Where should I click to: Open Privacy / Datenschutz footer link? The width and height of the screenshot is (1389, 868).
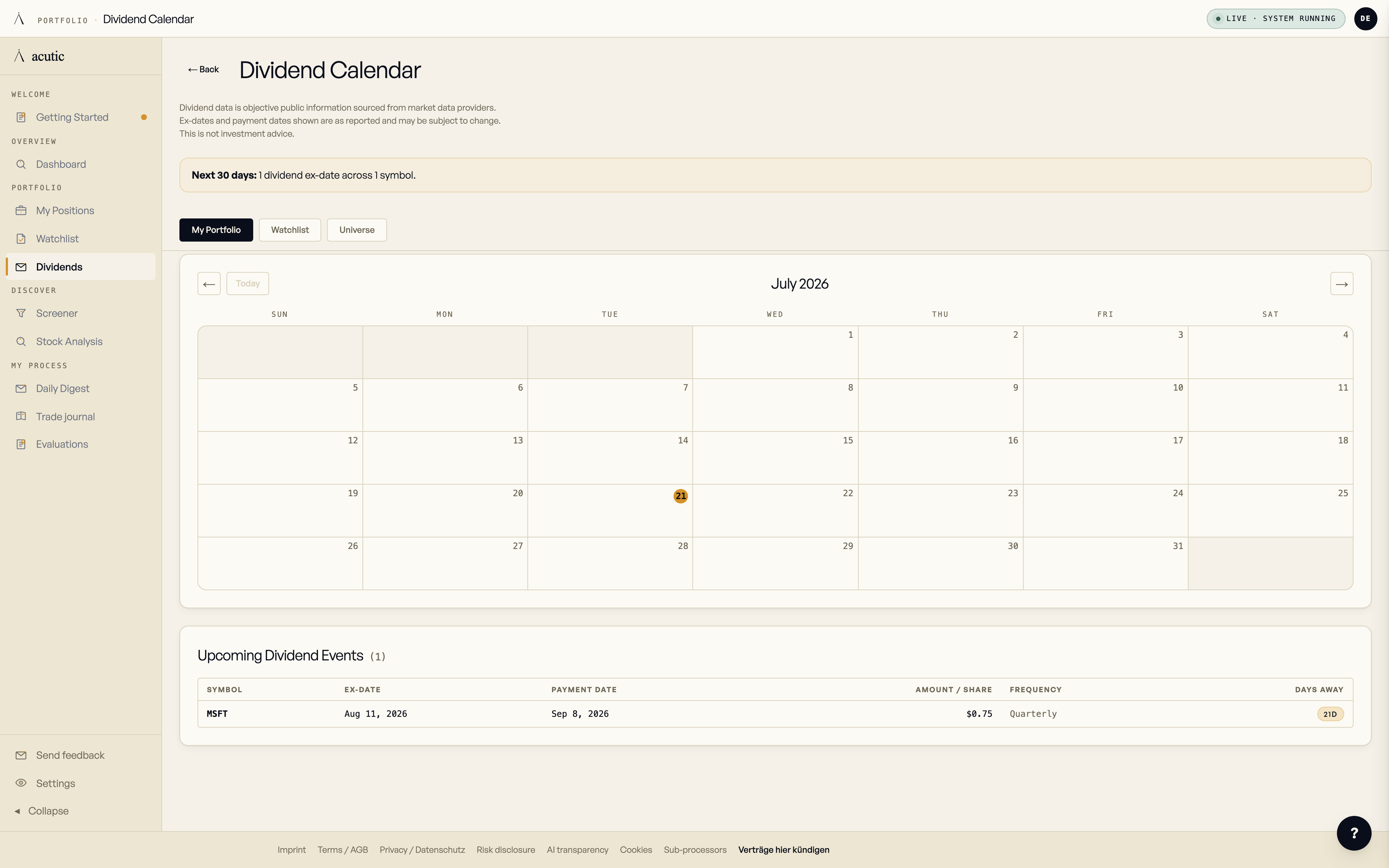tap(422, 850)
